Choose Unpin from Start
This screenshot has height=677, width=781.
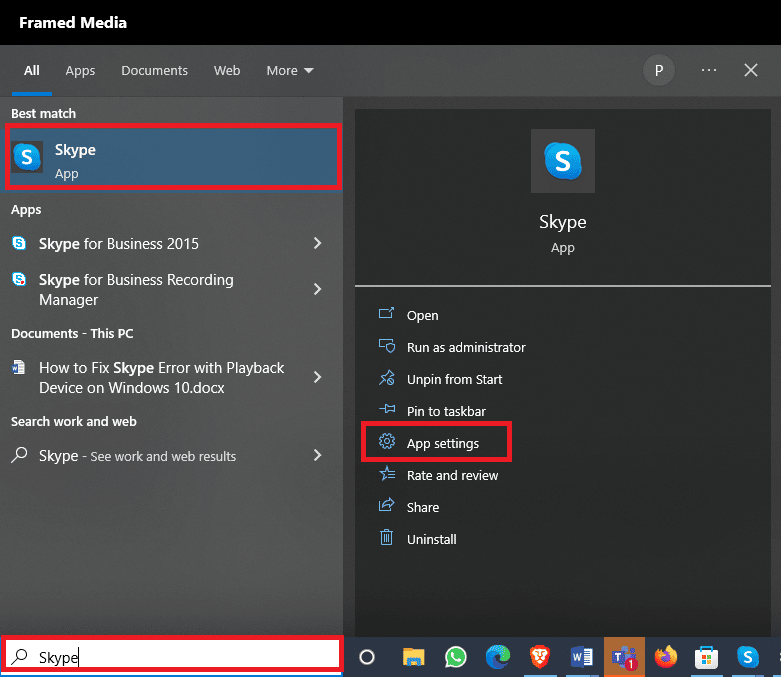(454, 380)
